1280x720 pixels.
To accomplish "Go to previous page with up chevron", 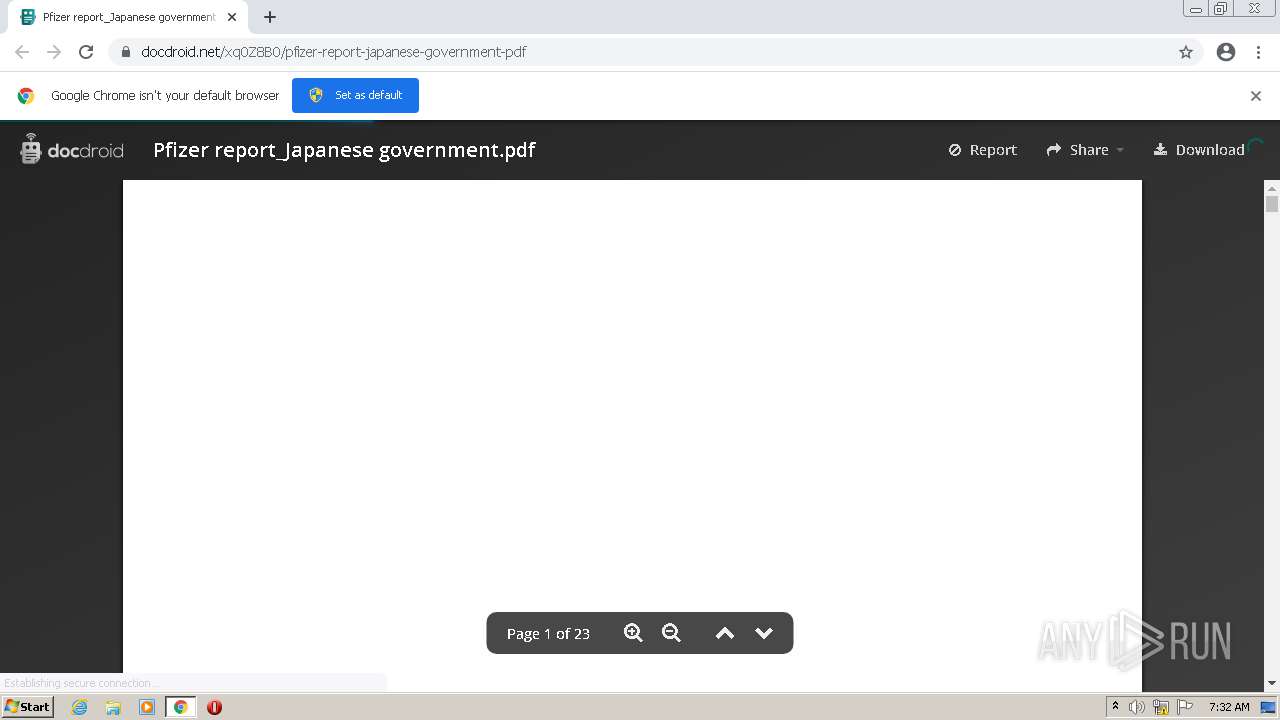I will (x=725, y=633).
